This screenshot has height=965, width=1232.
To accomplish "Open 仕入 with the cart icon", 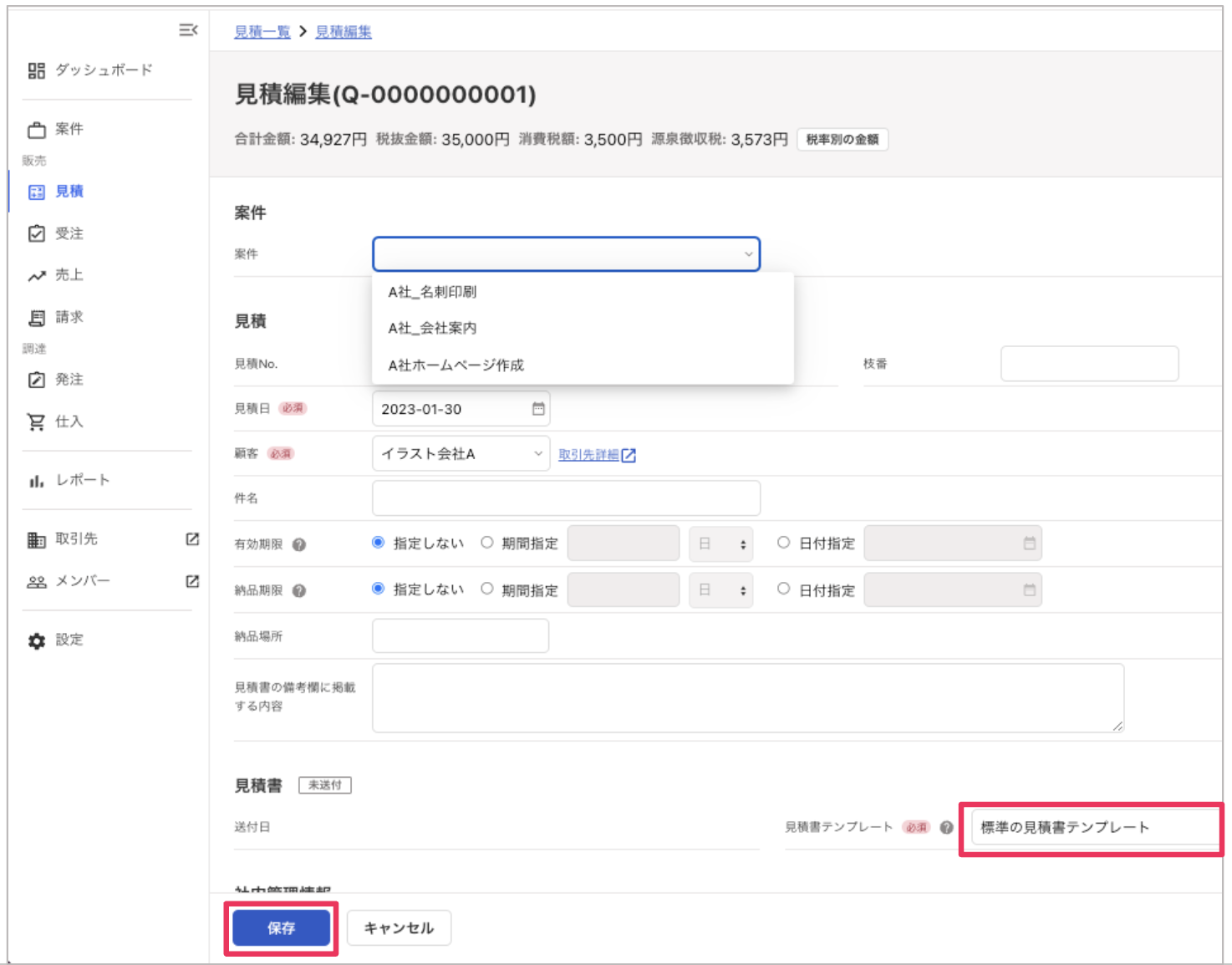I will (x=34, y=422).
